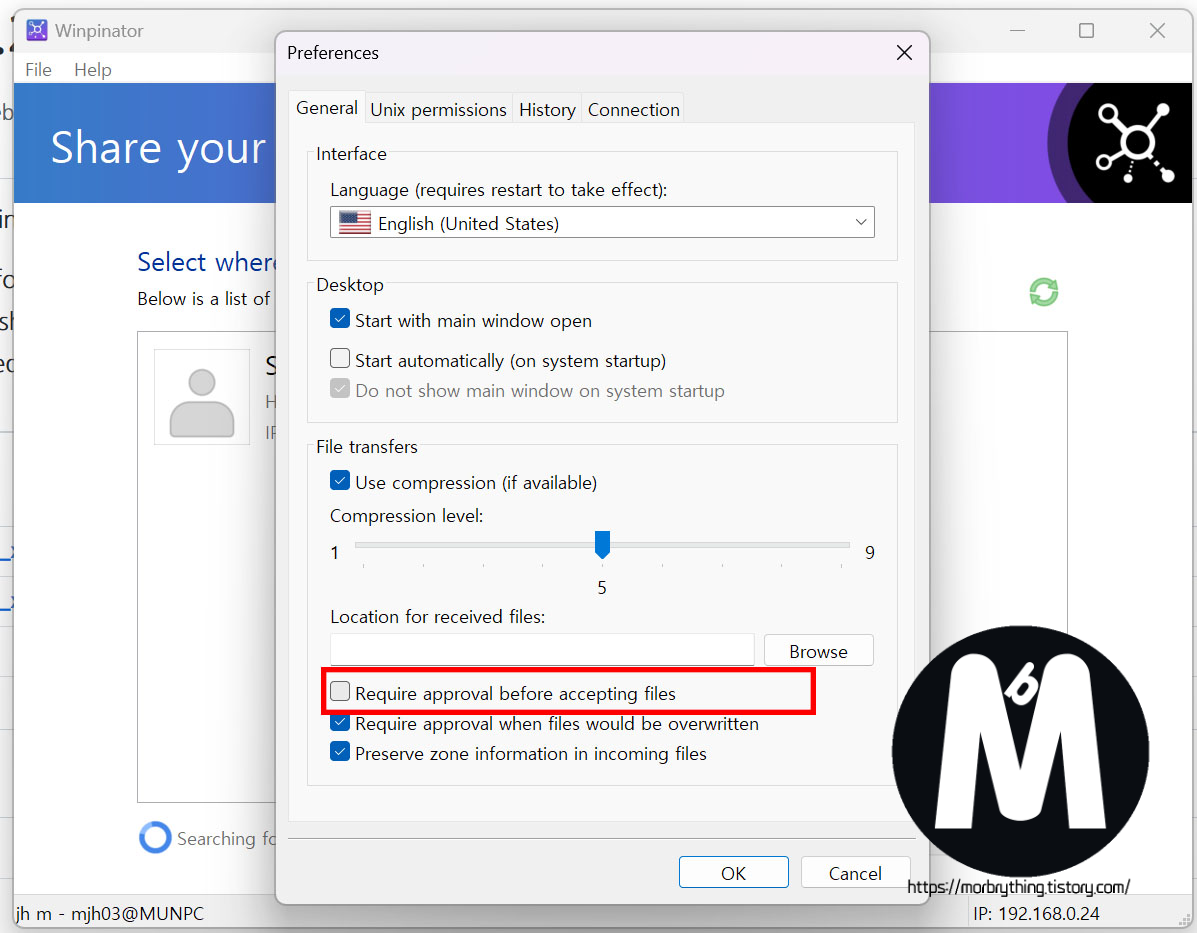1197x933 pixels.
Task: Maximize the Winpinator window
Action: tap(1086, 31)
